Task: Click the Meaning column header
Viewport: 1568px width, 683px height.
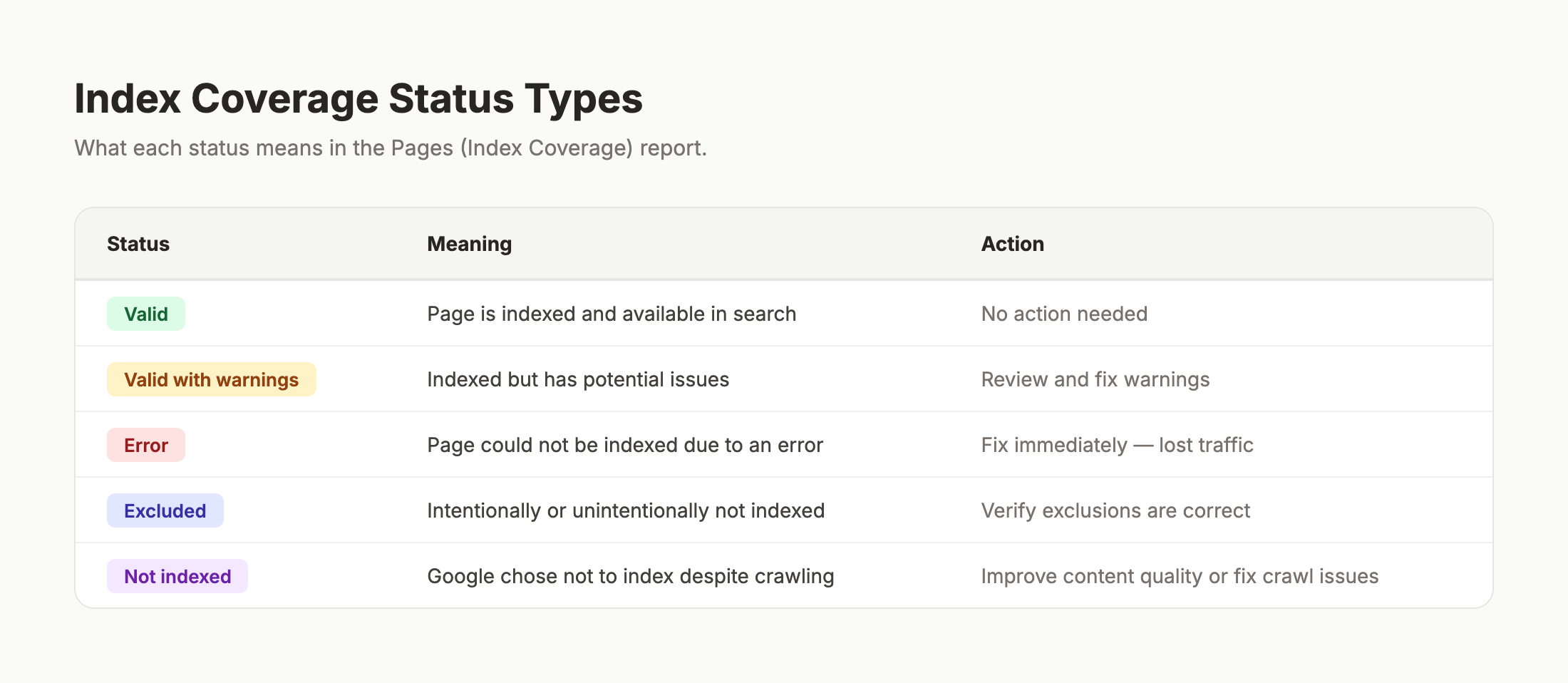Action: [469, 244]
